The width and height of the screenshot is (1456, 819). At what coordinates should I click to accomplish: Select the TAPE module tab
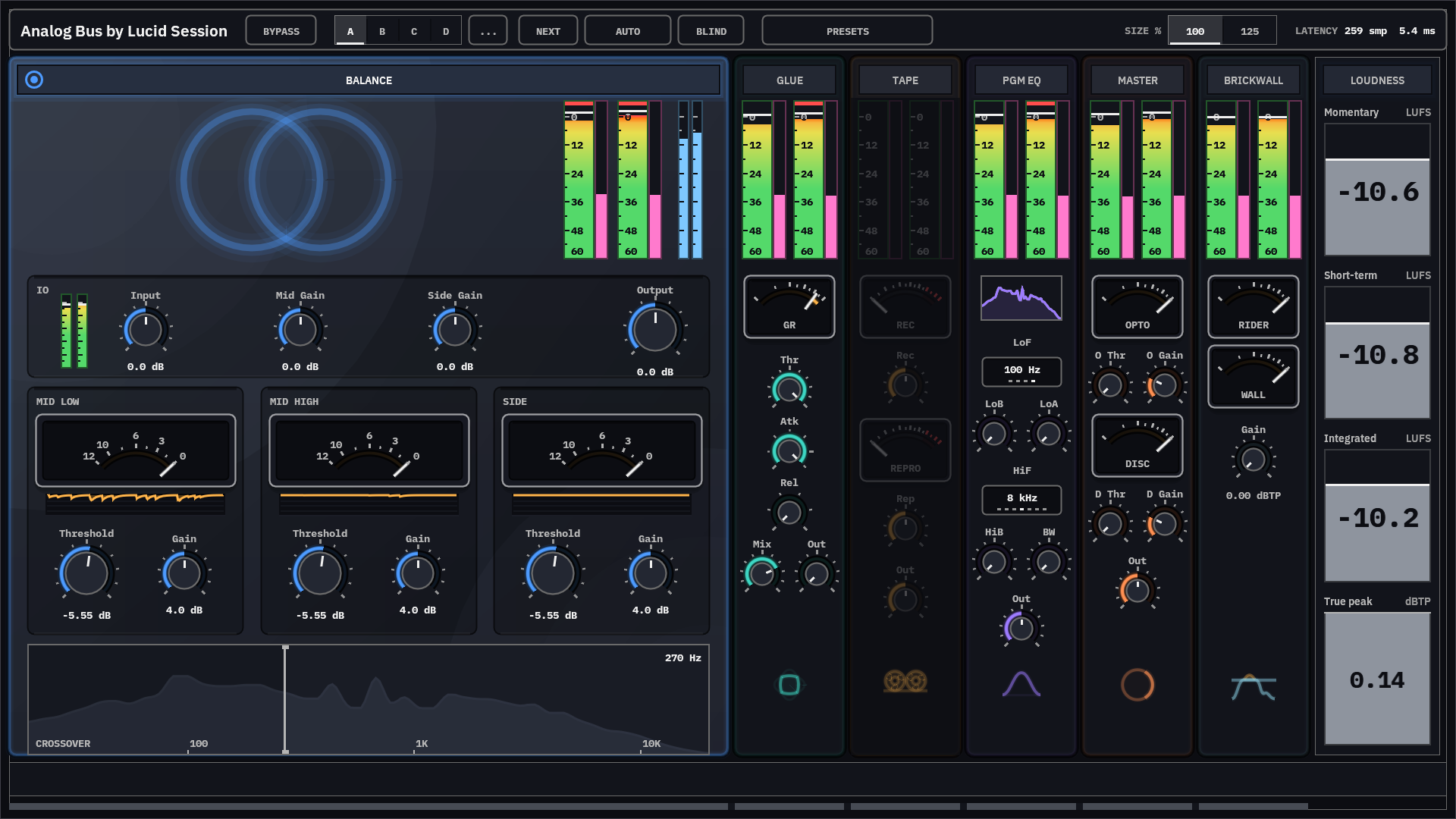(905, 80)
